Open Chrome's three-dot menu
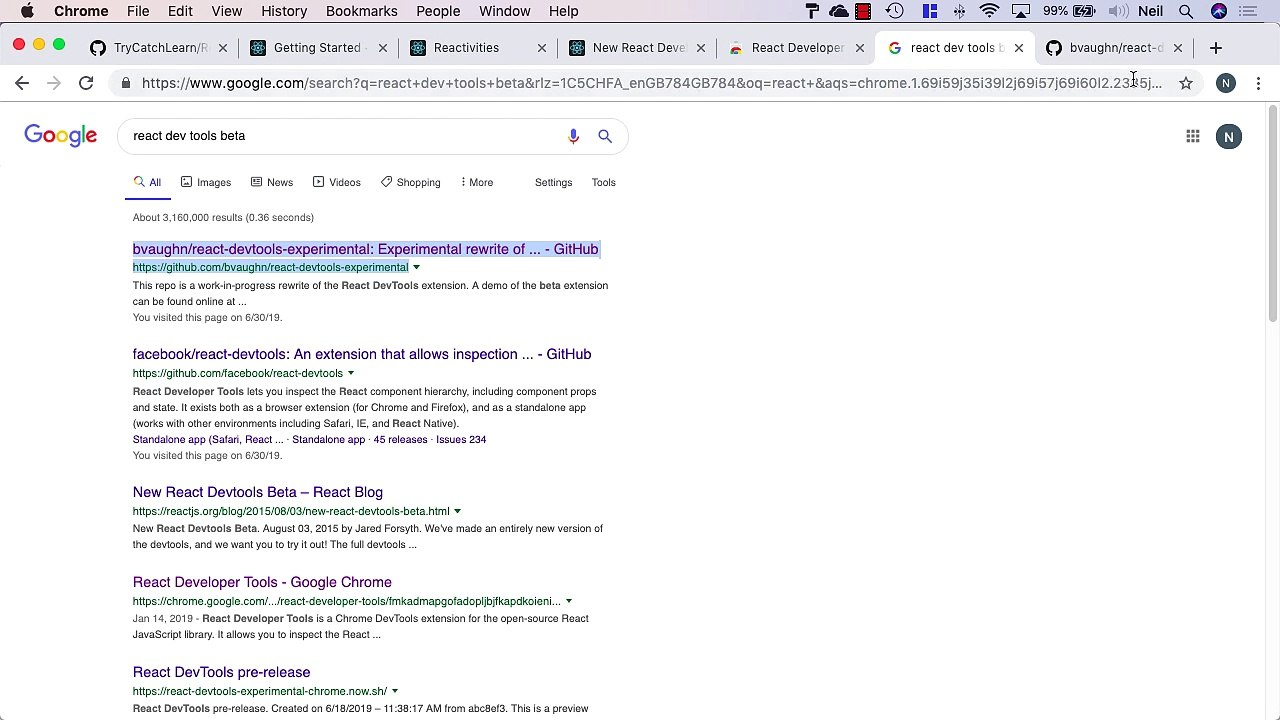This screenshot has width=1280, height=720. coord(1258,83)
